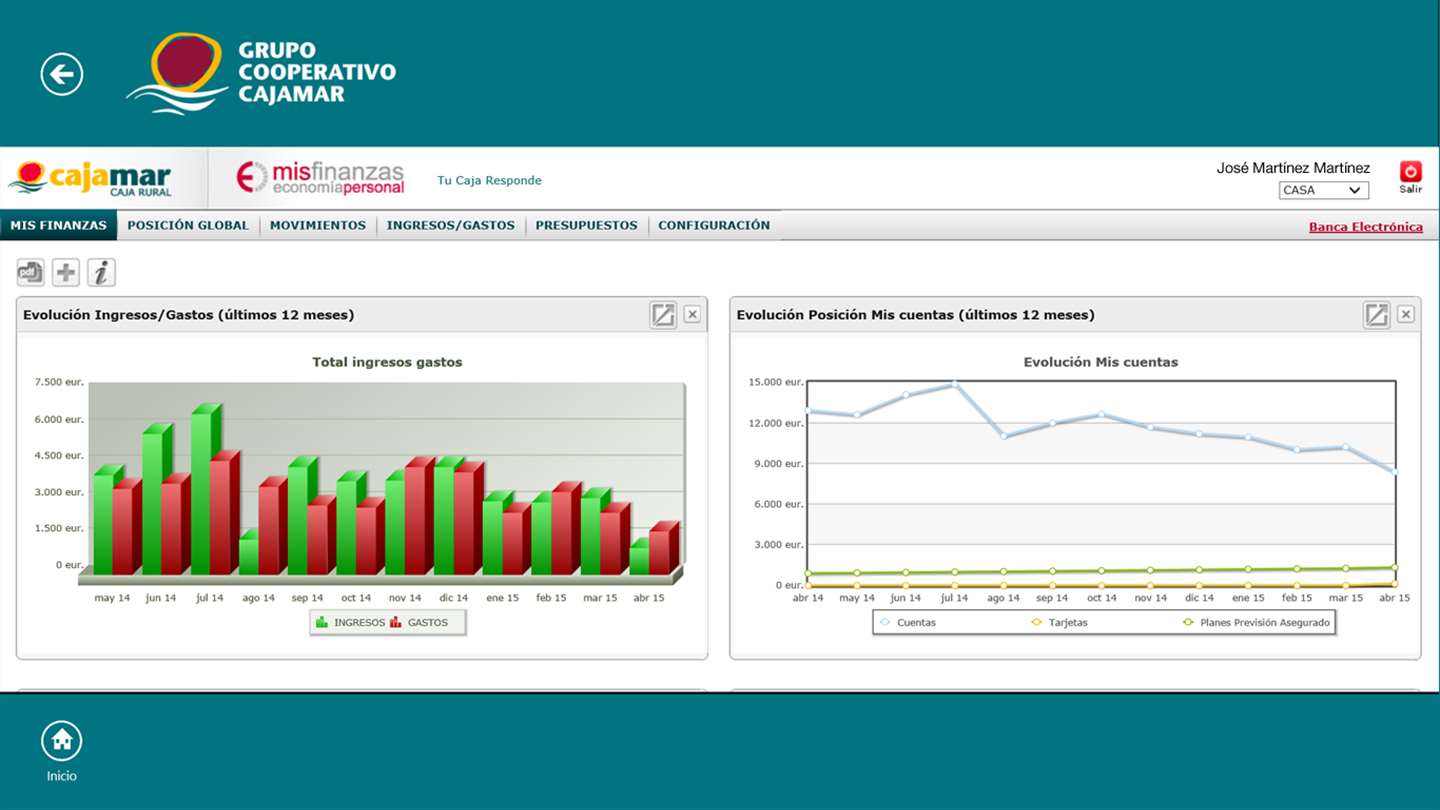Open the misfinanzas economía personal logo
This screenshot has width=1440, height=810.
(320, 178)
